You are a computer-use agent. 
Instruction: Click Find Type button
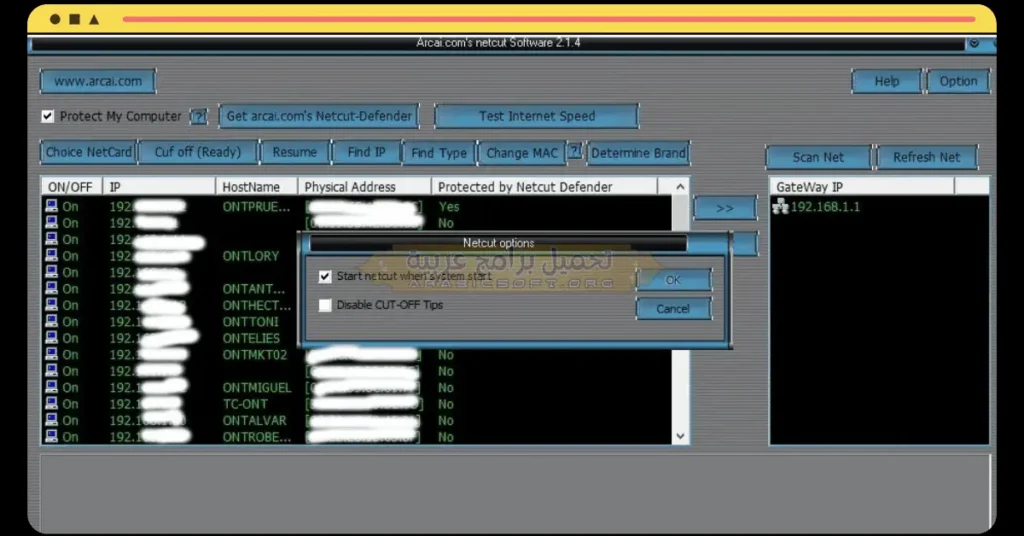point(439,153)
